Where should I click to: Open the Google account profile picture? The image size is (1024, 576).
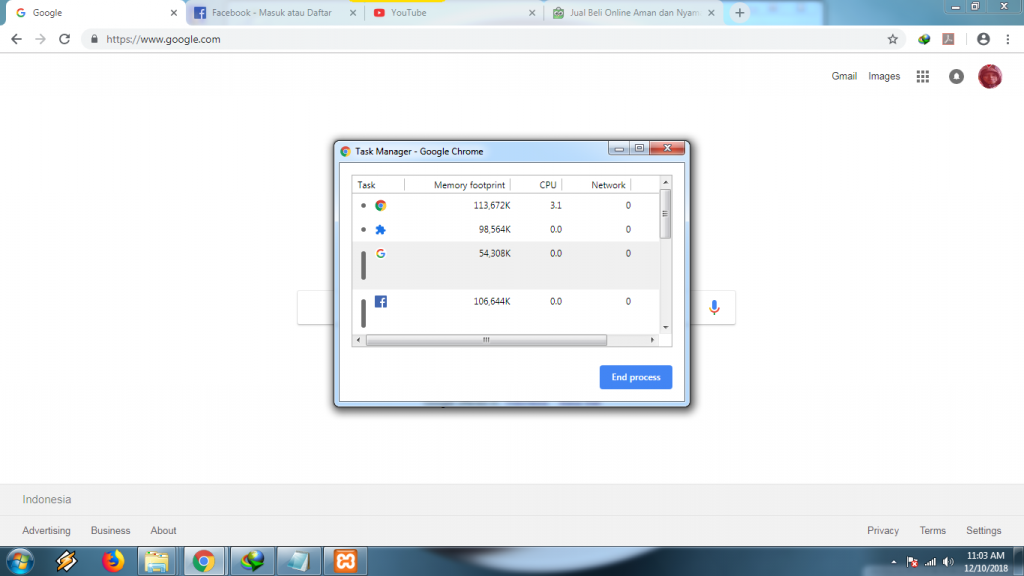(x=990, y=76)
